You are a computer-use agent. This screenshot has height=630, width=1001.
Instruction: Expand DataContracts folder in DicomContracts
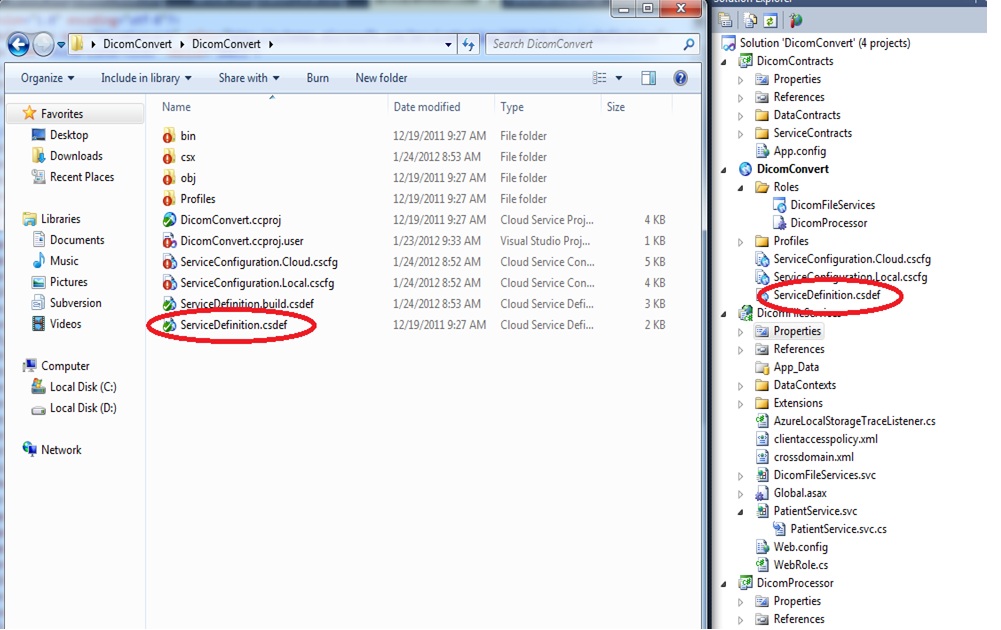click(741, 116)
